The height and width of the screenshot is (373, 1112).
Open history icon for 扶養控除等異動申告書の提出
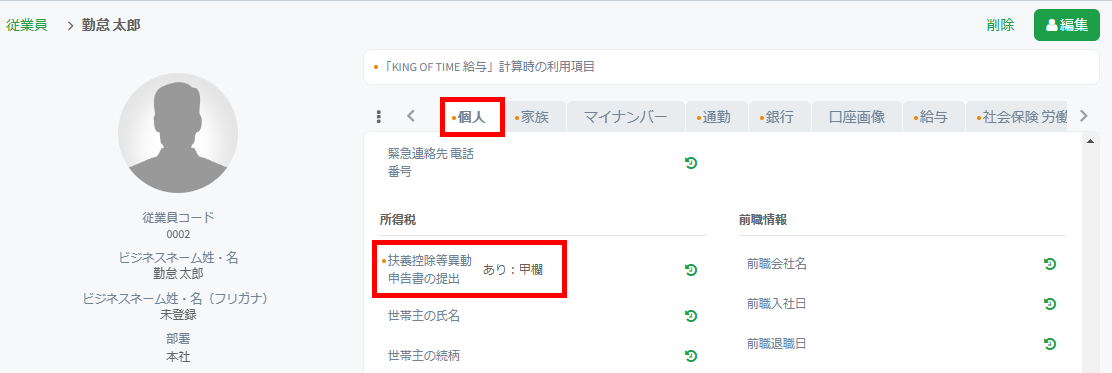pyautogui.click(x=691, y=269)
